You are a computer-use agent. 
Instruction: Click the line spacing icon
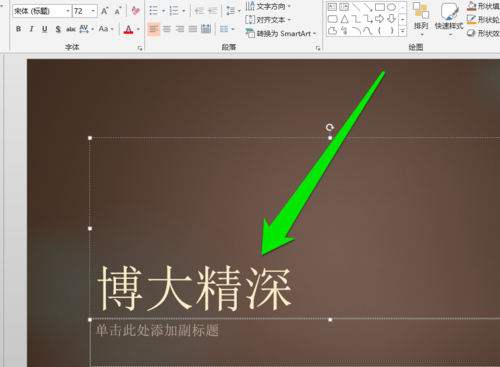[x=230, y=11]
